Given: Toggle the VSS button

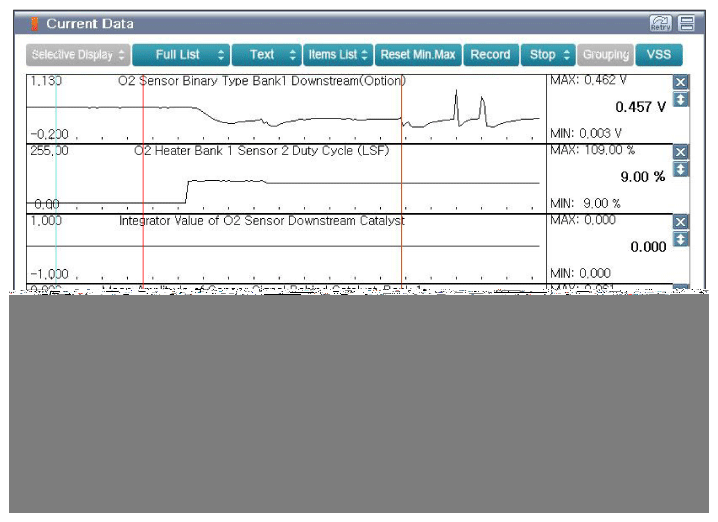Looking at the screenshot, I should coord(658,55).
